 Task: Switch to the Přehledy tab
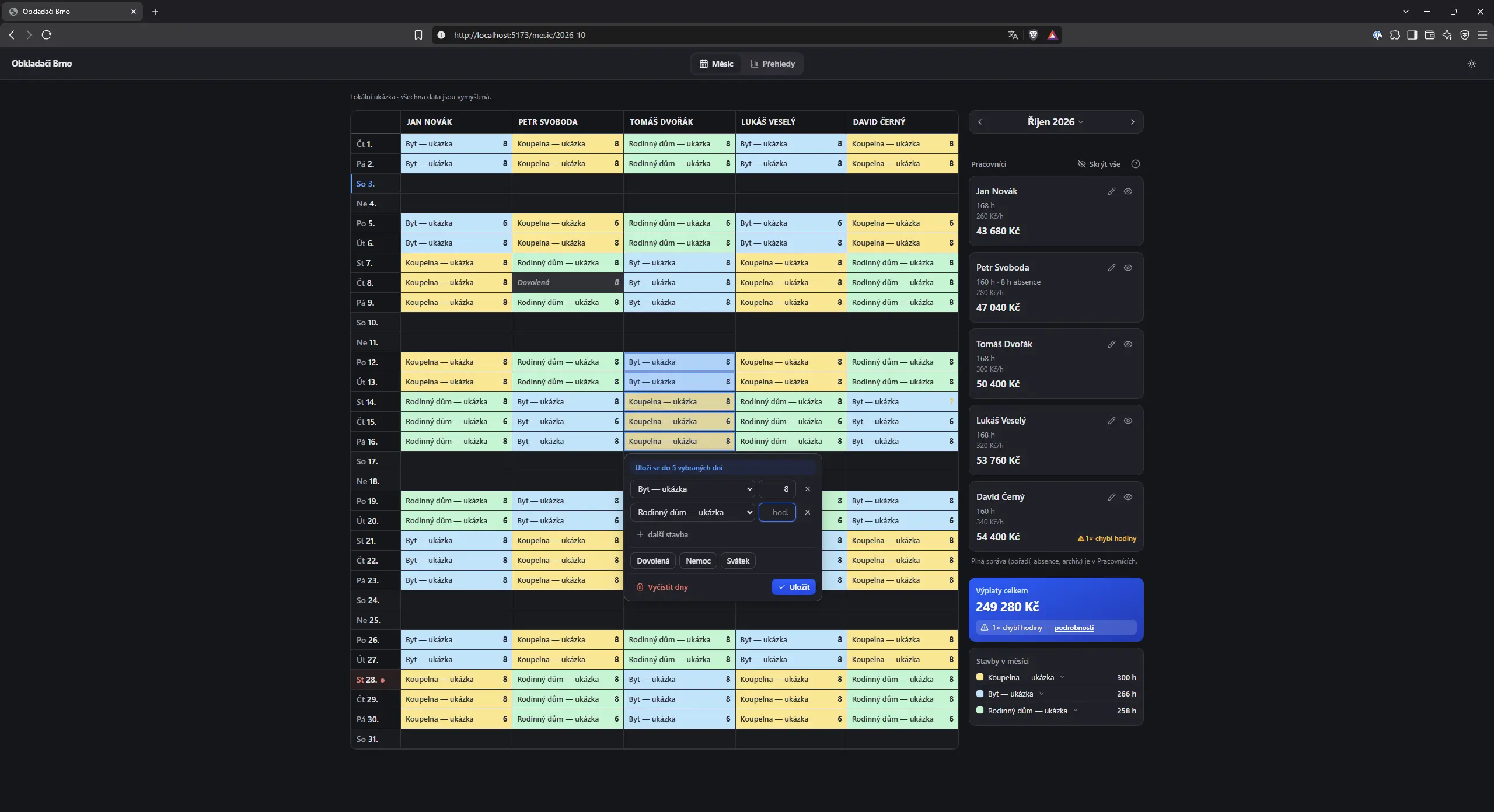coord(772,64)
